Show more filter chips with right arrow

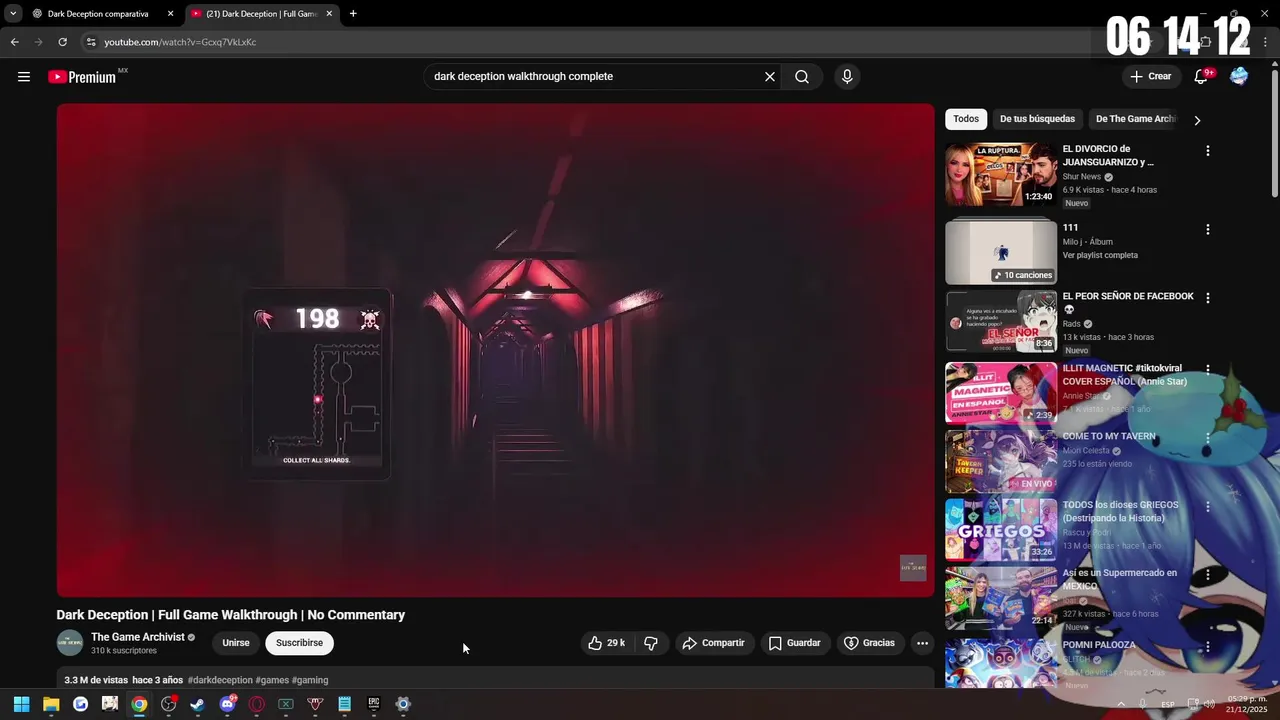click(1197, 120)
